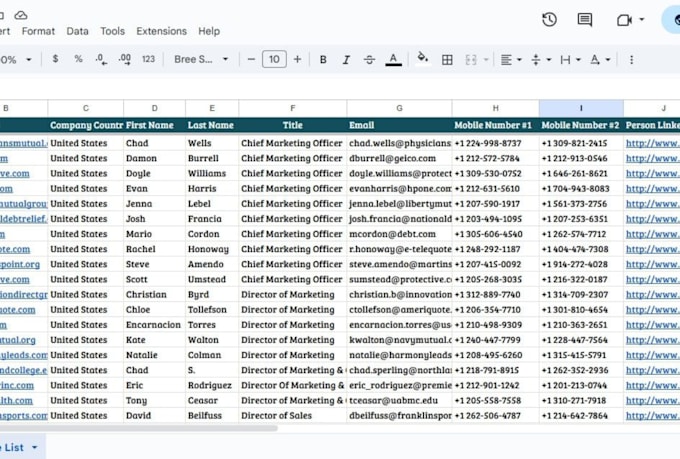Select column F header
Viewport: 680px width, 459px height.
(293, 108)
